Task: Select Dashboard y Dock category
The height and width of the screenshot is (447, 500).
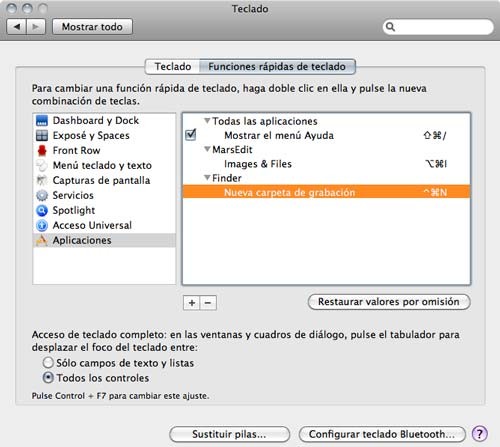Action: (104, 120)
